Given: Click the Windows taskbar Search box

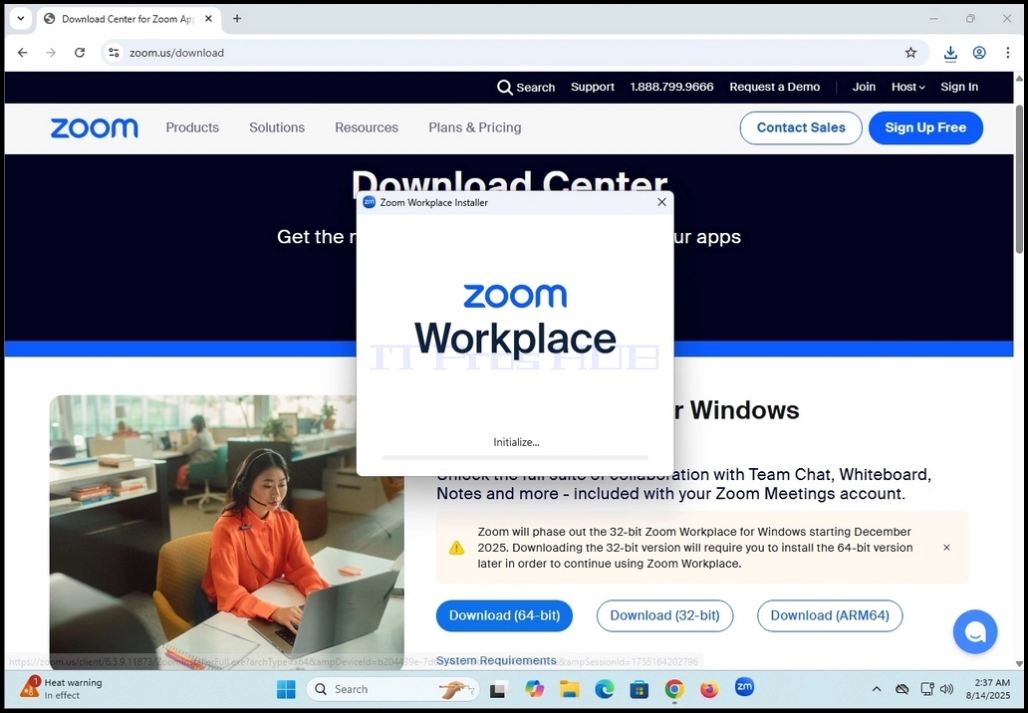Looking at the screenshot, I should (392, 689).
